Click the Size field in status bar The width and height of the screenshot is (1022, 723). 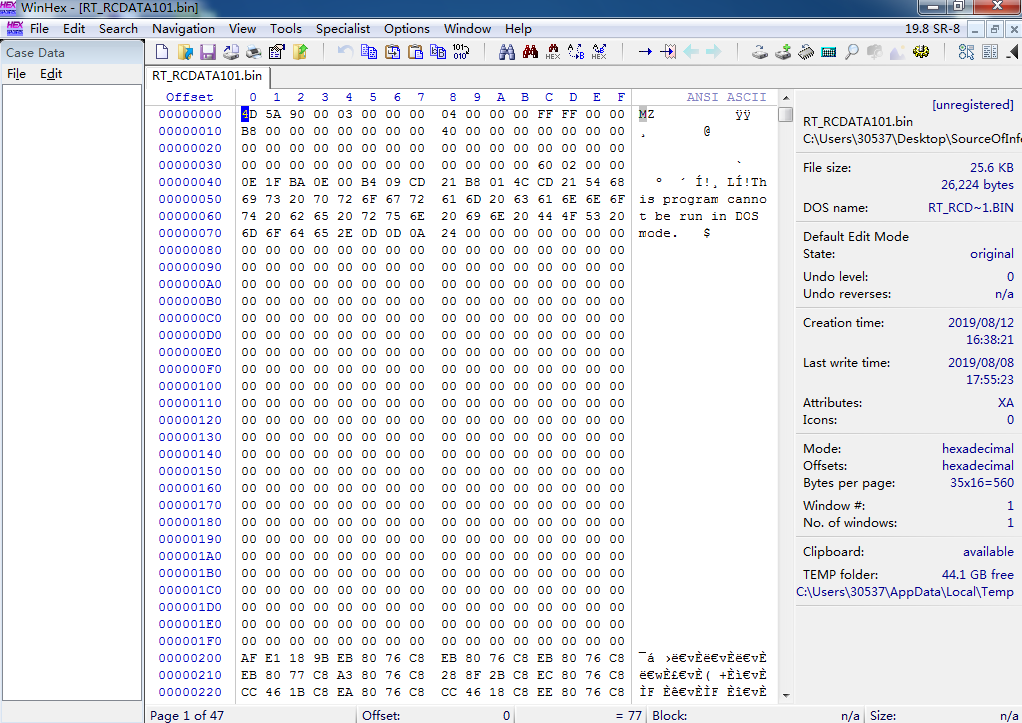[943, 715]
